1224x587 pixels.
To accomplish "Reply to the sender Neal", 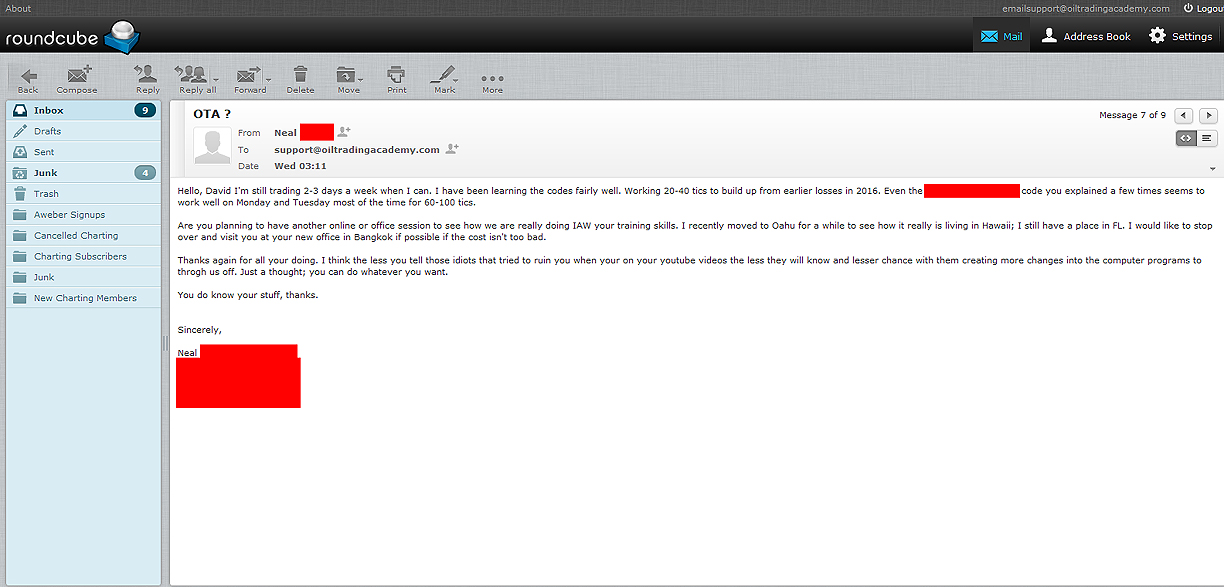I will [147, 79].
